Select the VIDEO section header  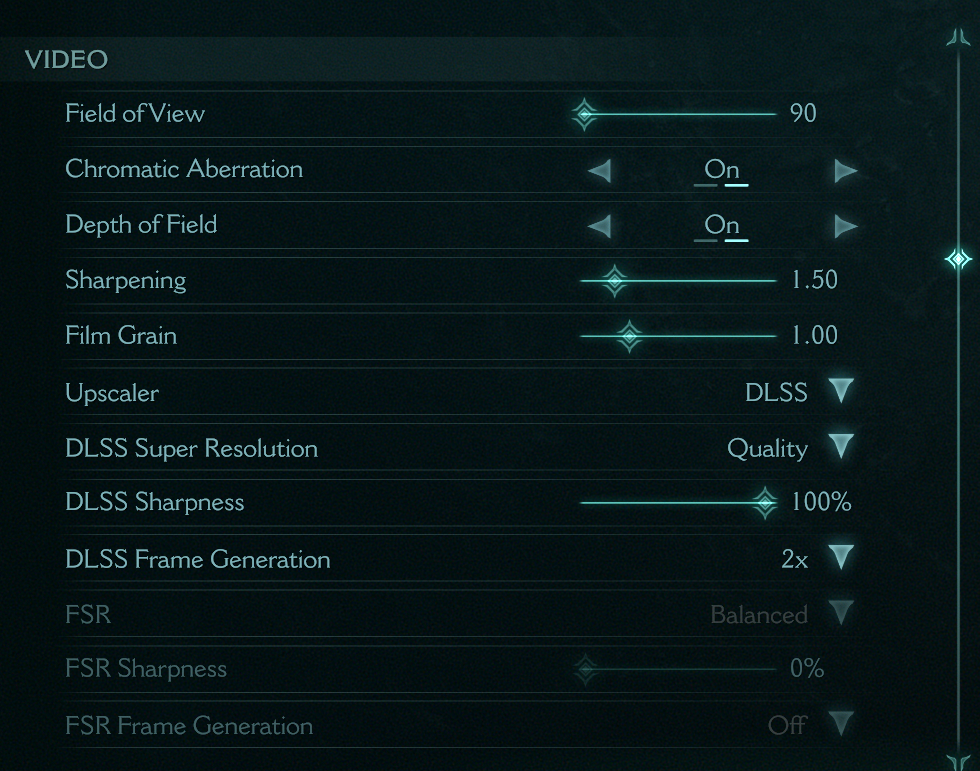coord(66,60)
